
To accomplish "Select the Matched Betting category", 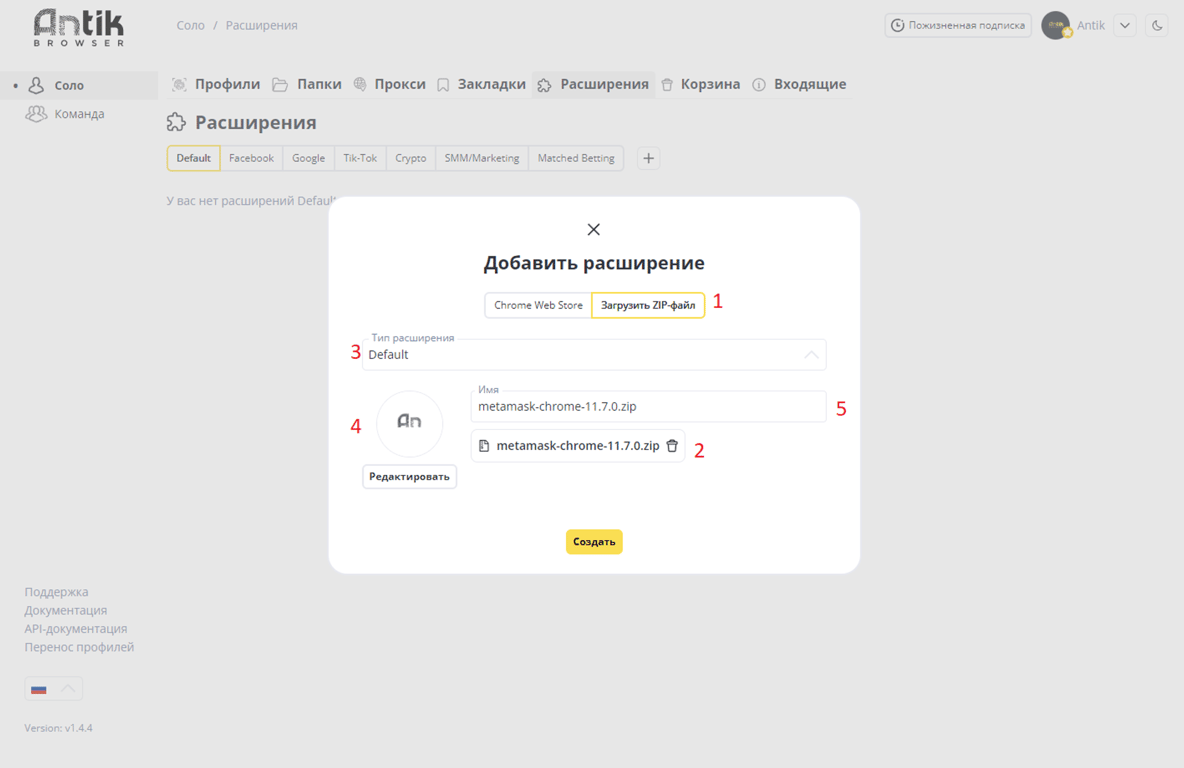I will (576, 159).
